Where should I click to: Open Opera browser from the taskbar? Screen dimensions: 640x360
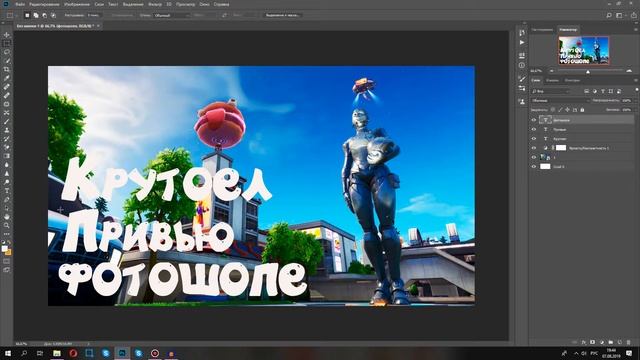73,353
